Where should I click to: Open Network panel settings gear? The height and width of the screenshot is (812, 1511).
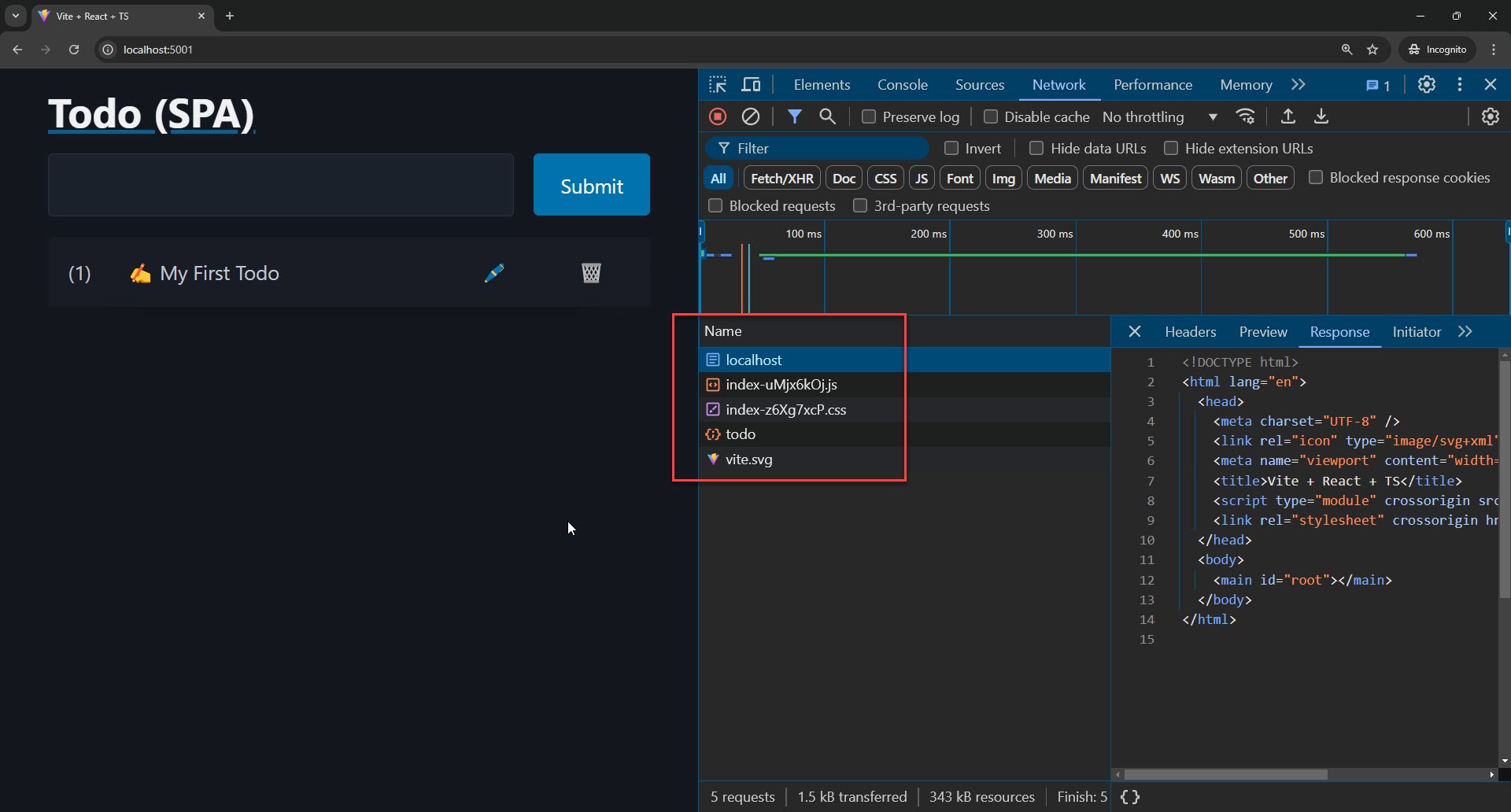(1491, 117)
